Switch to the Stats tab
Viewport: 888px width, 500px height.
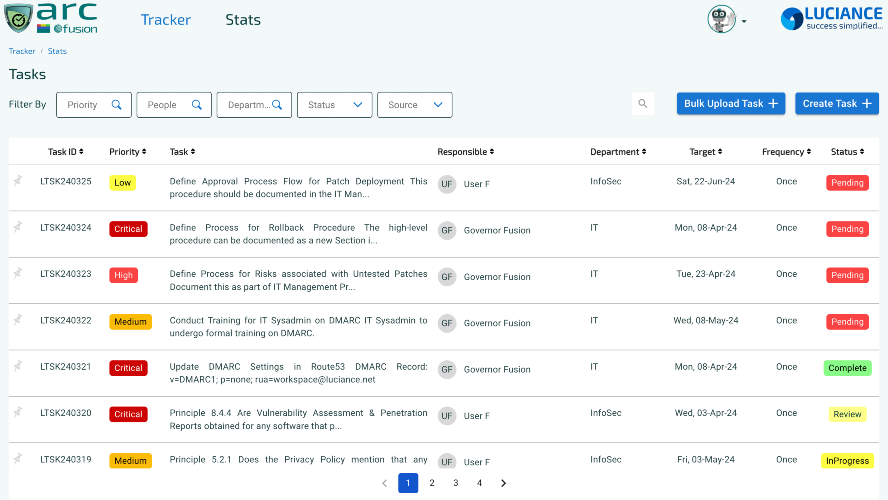[x=243, y=20]
